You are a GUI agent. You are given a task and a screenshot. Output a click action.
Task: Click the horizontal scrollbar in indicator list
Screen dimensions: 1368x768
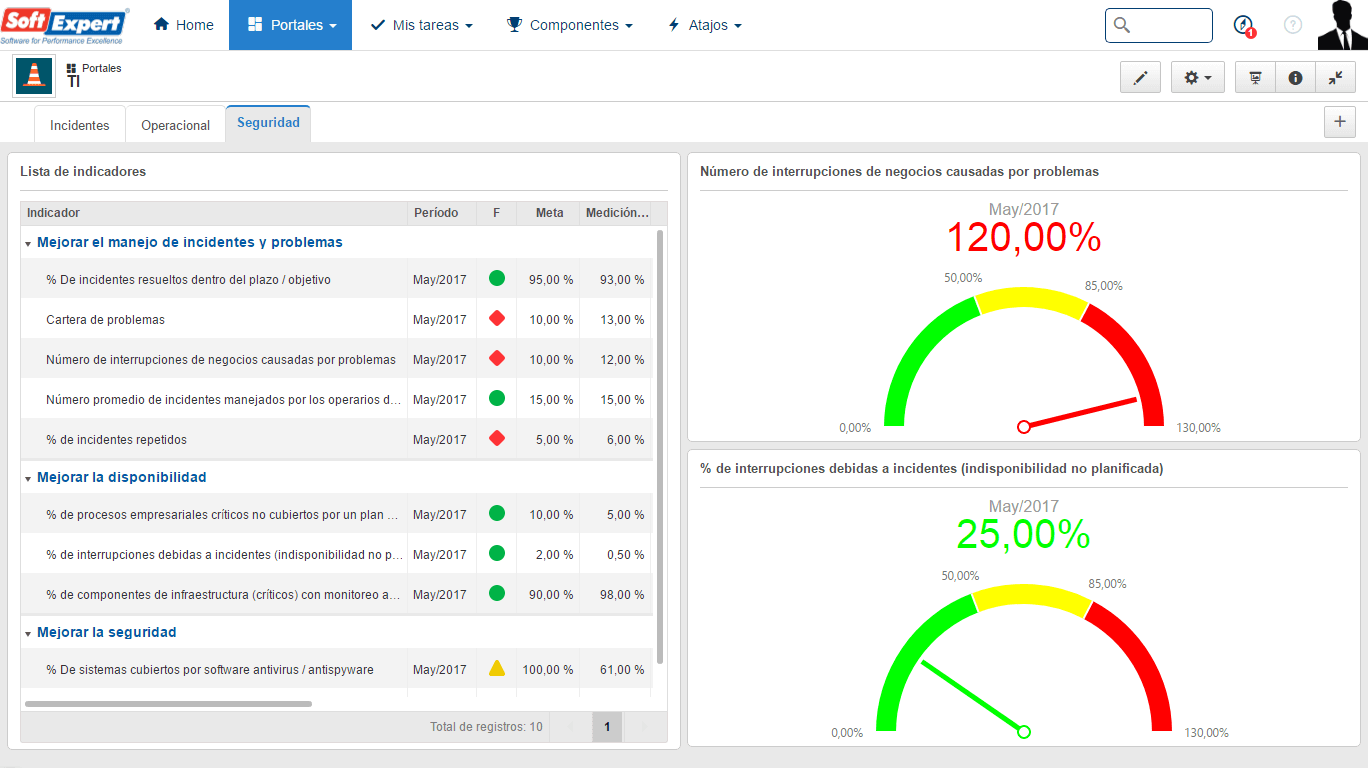coord(168,704)
